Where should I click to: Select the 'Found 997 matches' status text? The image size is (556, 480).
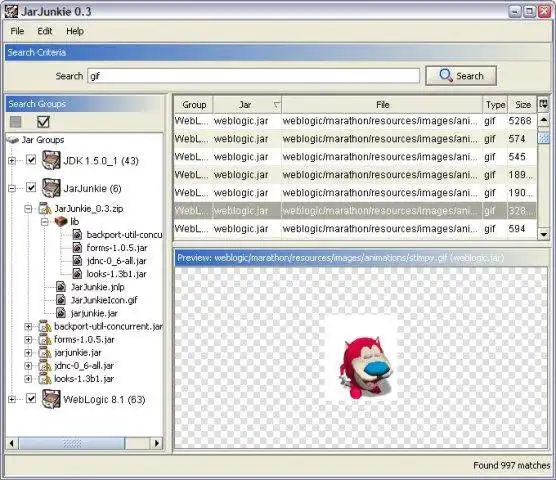click(511, 465)
